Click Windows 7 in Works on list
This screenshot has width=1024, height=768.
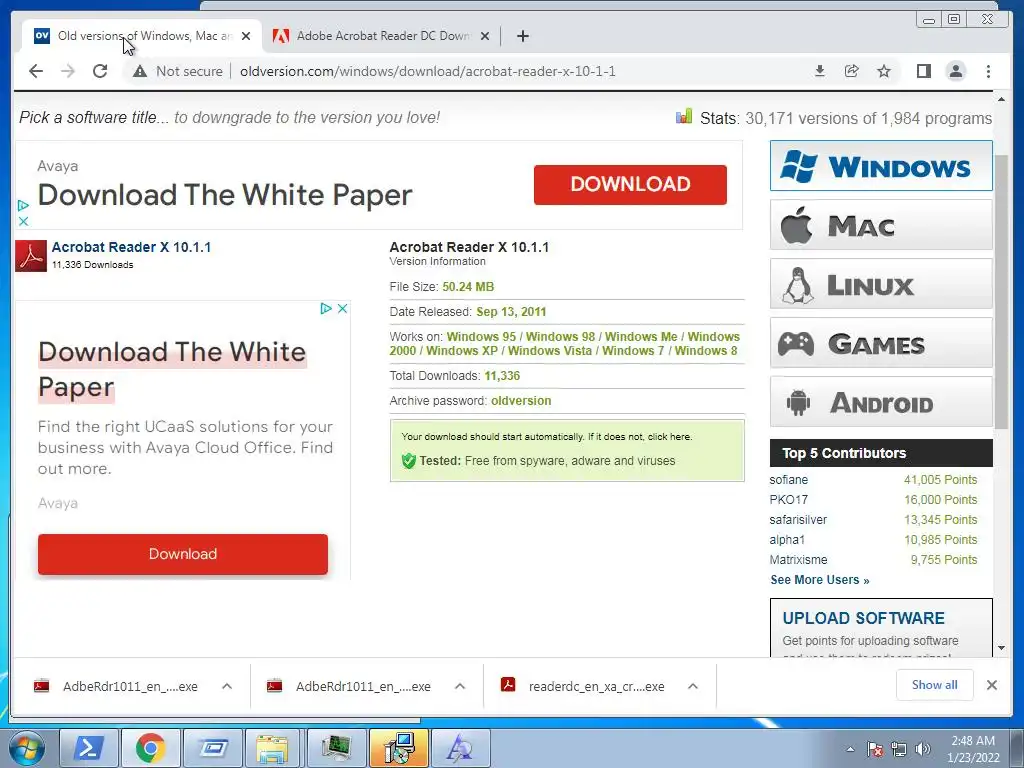pos(633,351)
